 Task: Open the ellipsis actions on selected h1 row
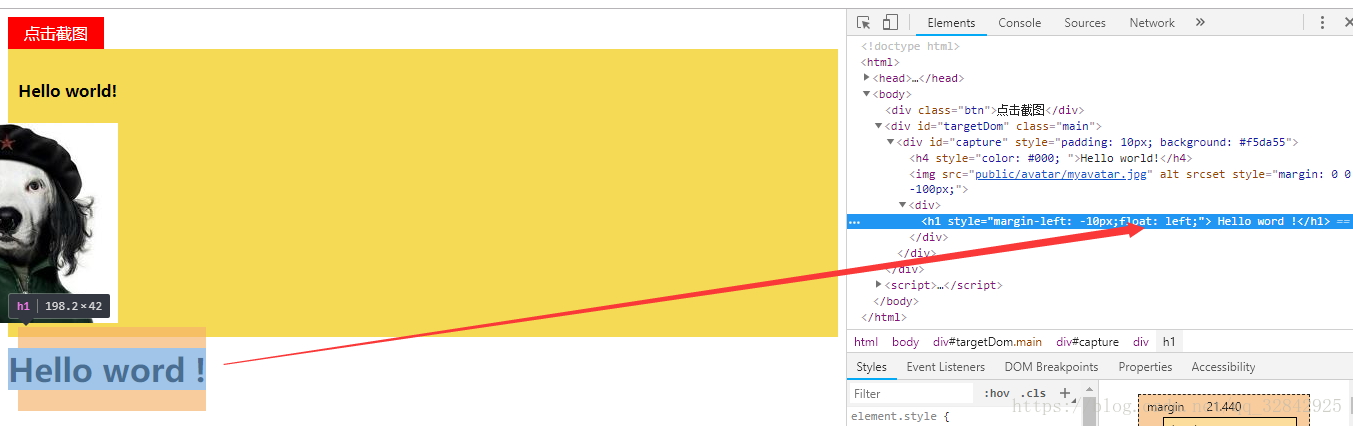coord(854,222)
